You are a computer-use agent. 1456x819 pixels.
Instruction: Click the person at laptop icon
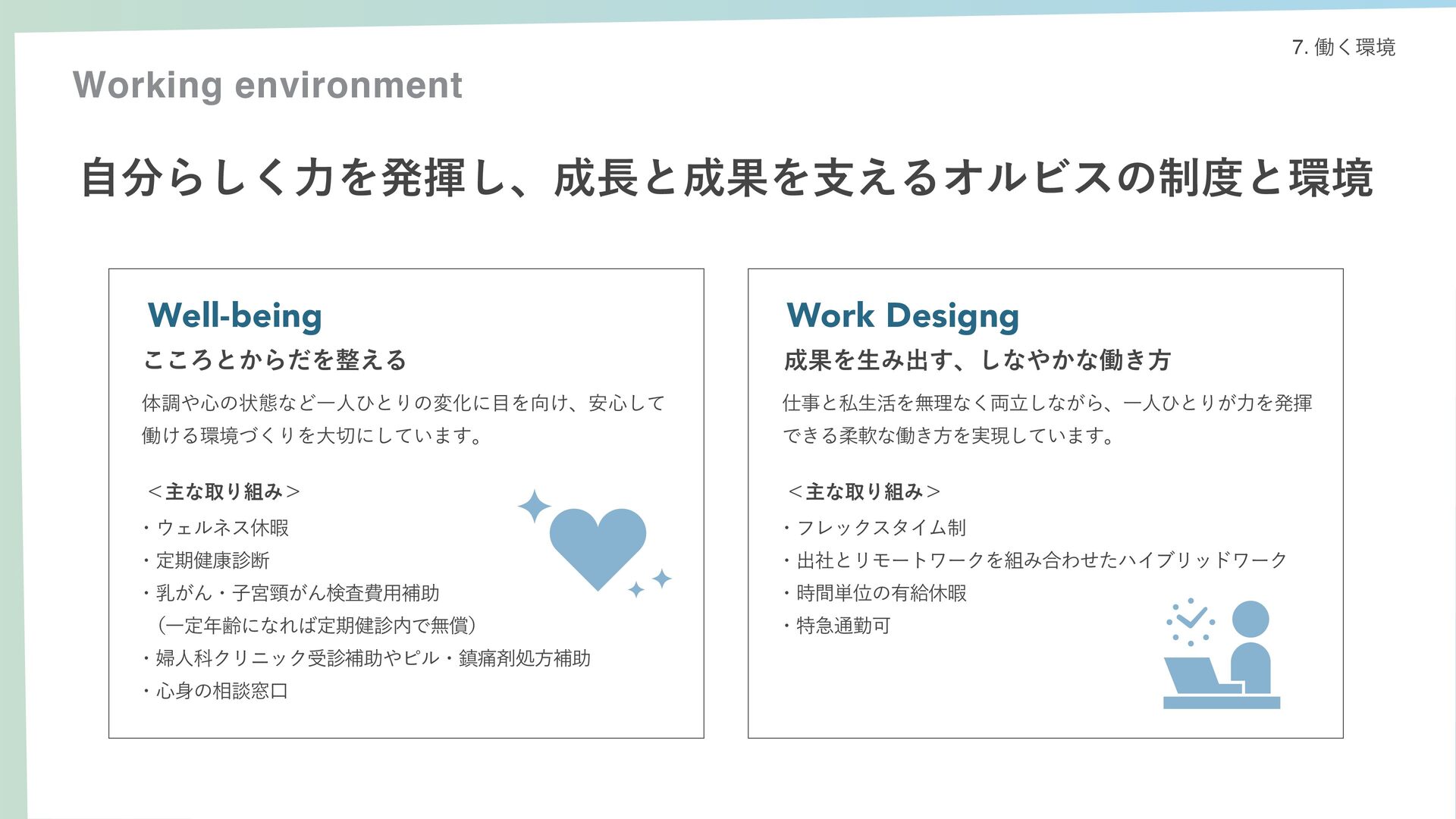1221,654
